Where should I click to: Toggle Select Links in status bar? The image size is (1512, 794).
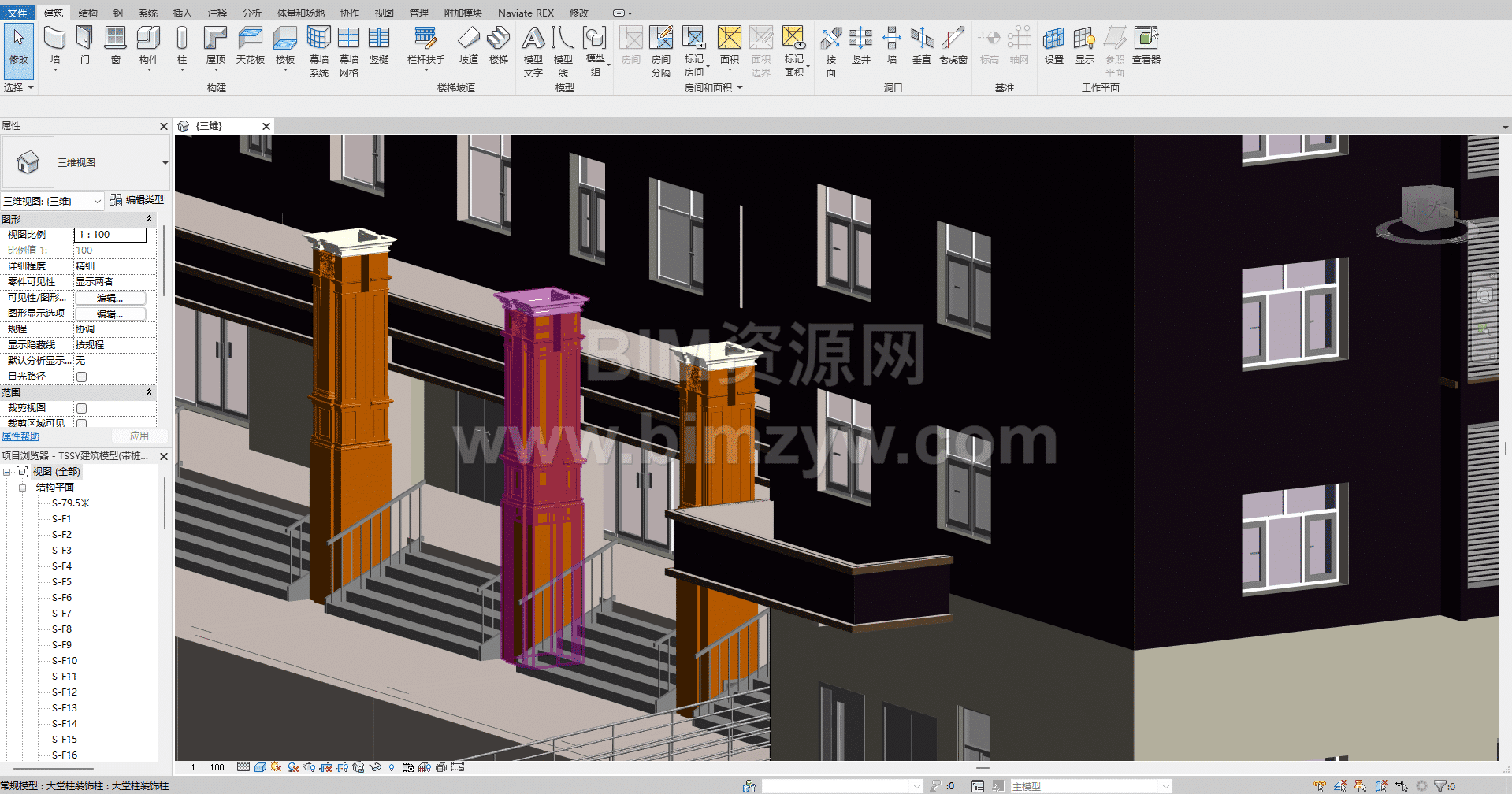pyautogui.click(x=1320, y=786)
